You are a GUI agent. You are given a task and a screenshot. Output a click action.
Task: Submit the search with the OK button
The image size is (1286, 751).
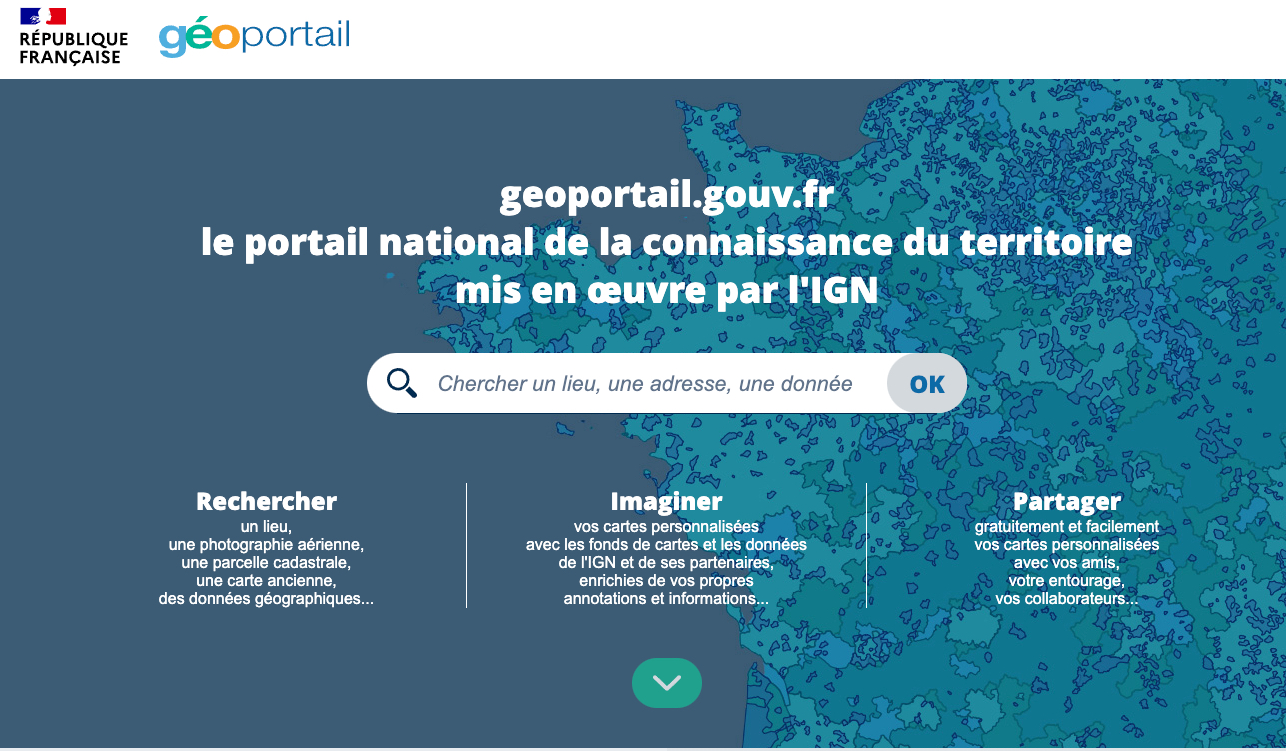(x=927, y=384)
